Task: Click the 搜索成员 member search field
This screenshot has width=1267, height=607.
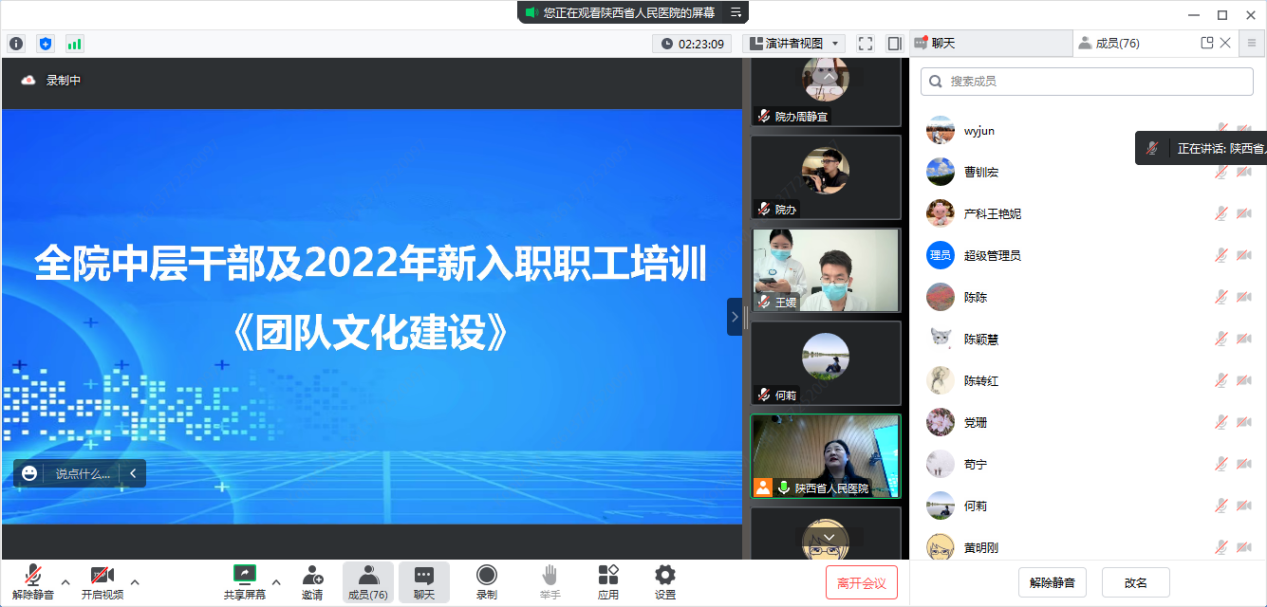Action: tap(1086, 80)
